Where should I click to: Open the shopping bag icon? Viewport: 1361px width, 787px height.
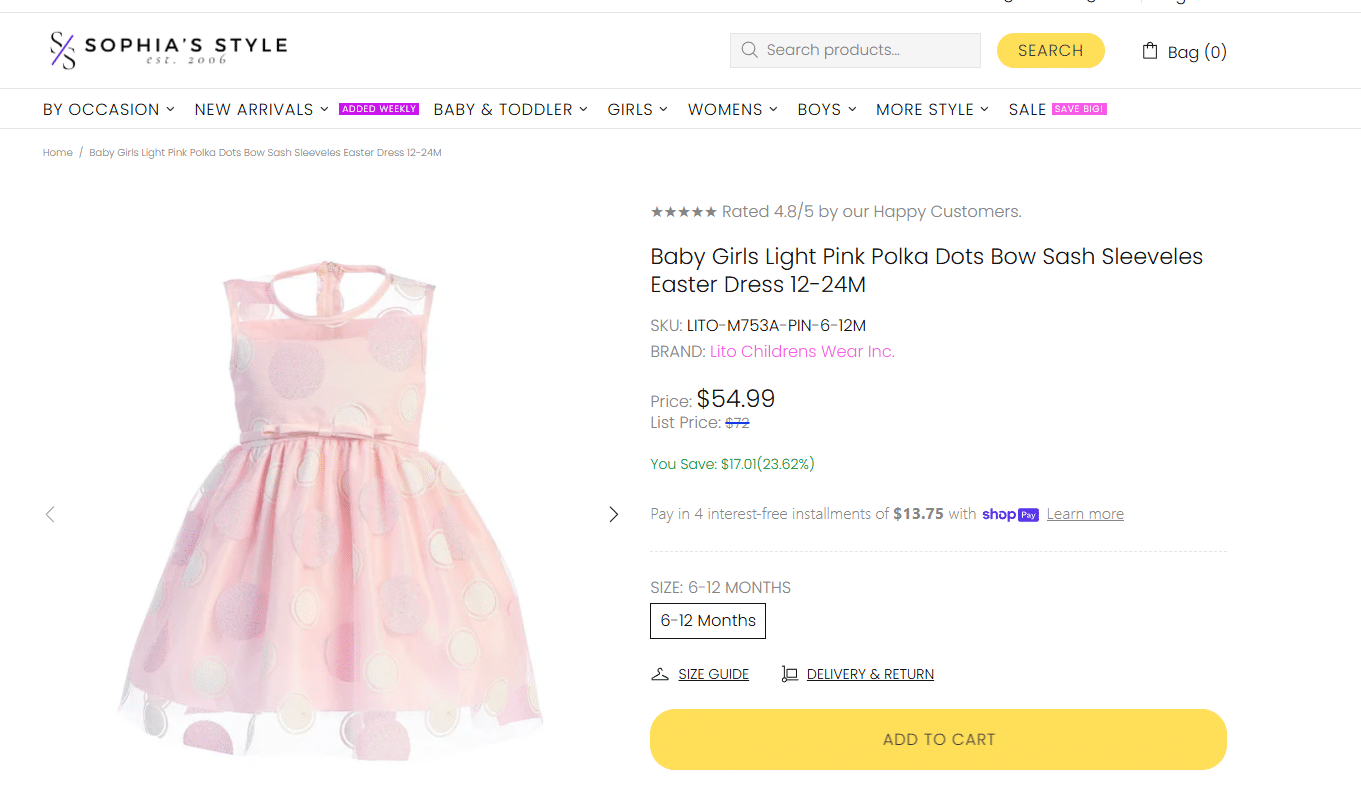click(1150, 51)
